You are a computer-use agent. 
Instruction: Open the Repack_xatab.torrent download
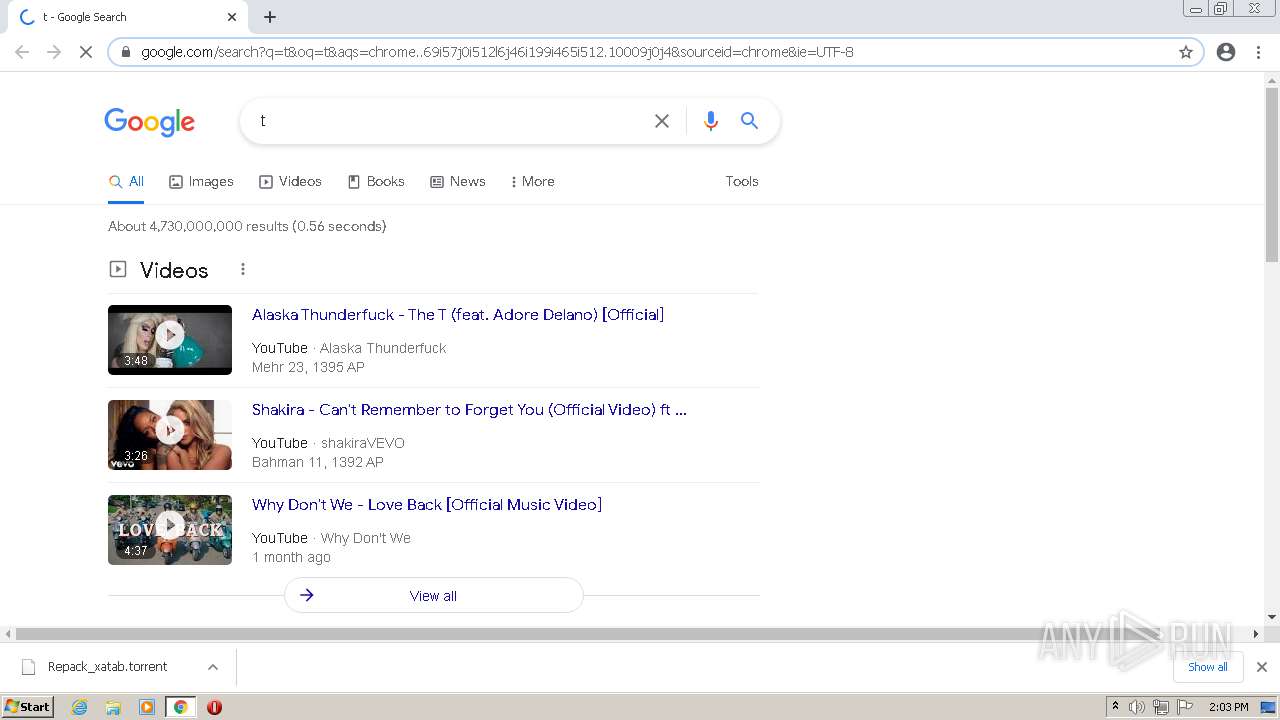pyautogui.click(x=107, y=667)
